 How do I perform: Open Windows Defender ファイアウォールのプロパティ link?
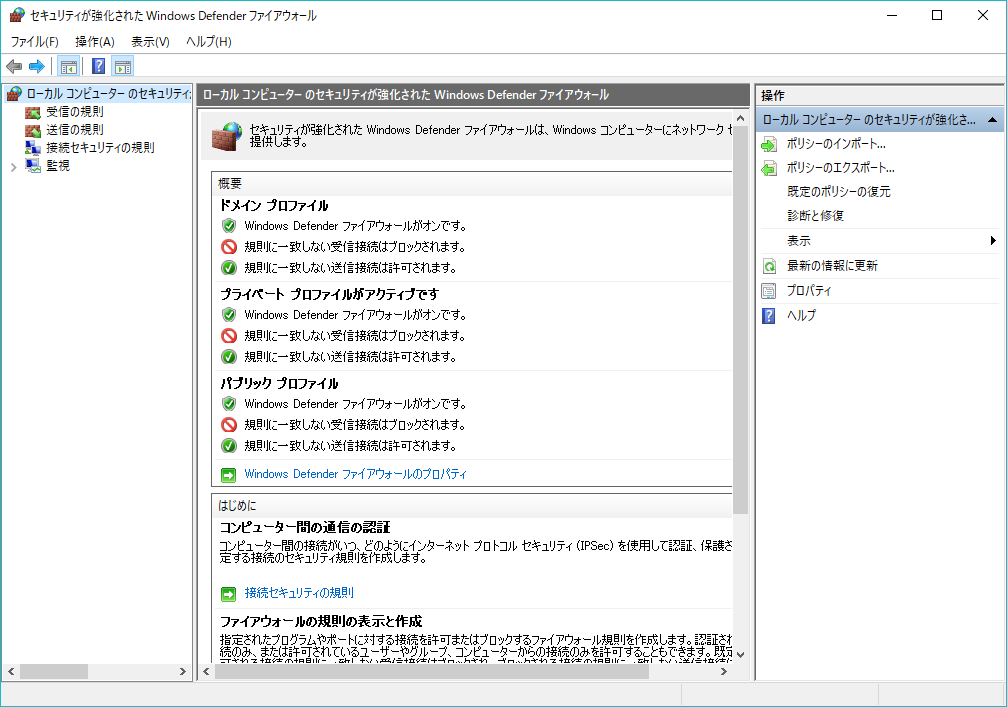[x=355, y=474]
